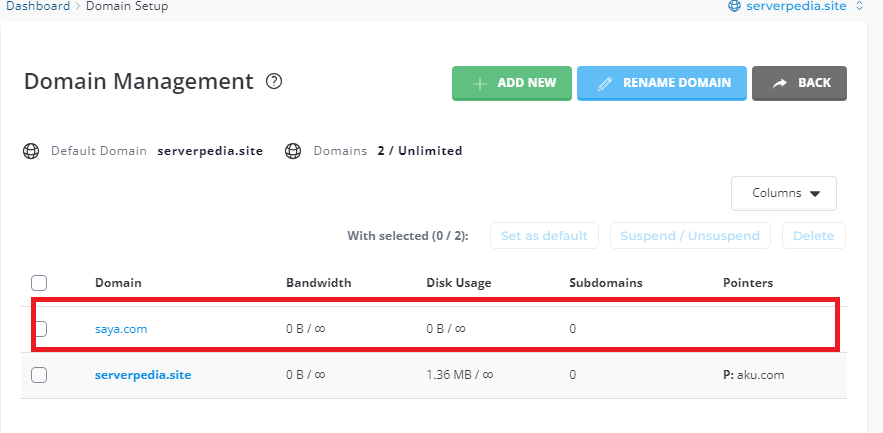
Task: Click the plus icon on Add New
Action: pyautogui.click(x=480, y=84)
